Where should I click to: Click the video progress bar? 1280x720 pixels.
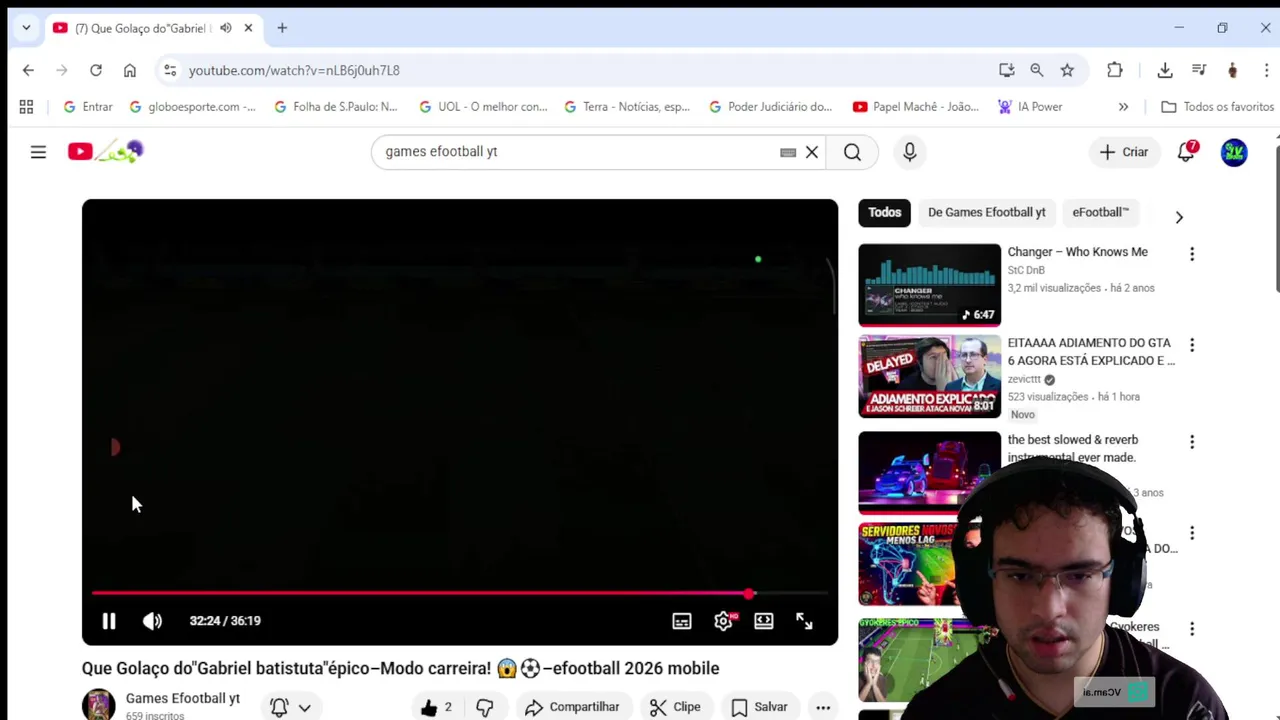[460, 593]
